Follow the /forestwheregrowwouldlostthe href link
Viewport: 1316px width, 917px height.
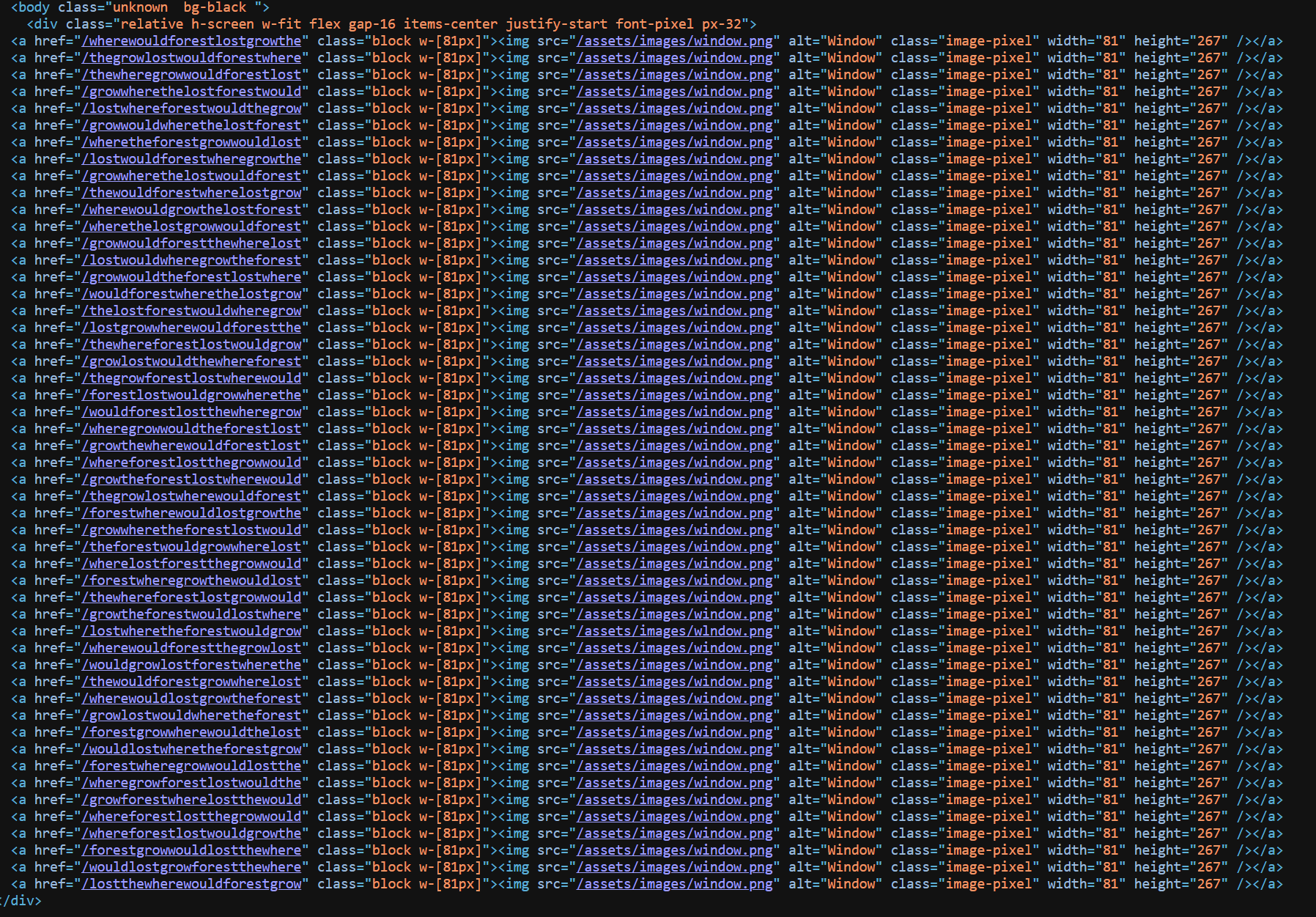(x=191, y=766)
